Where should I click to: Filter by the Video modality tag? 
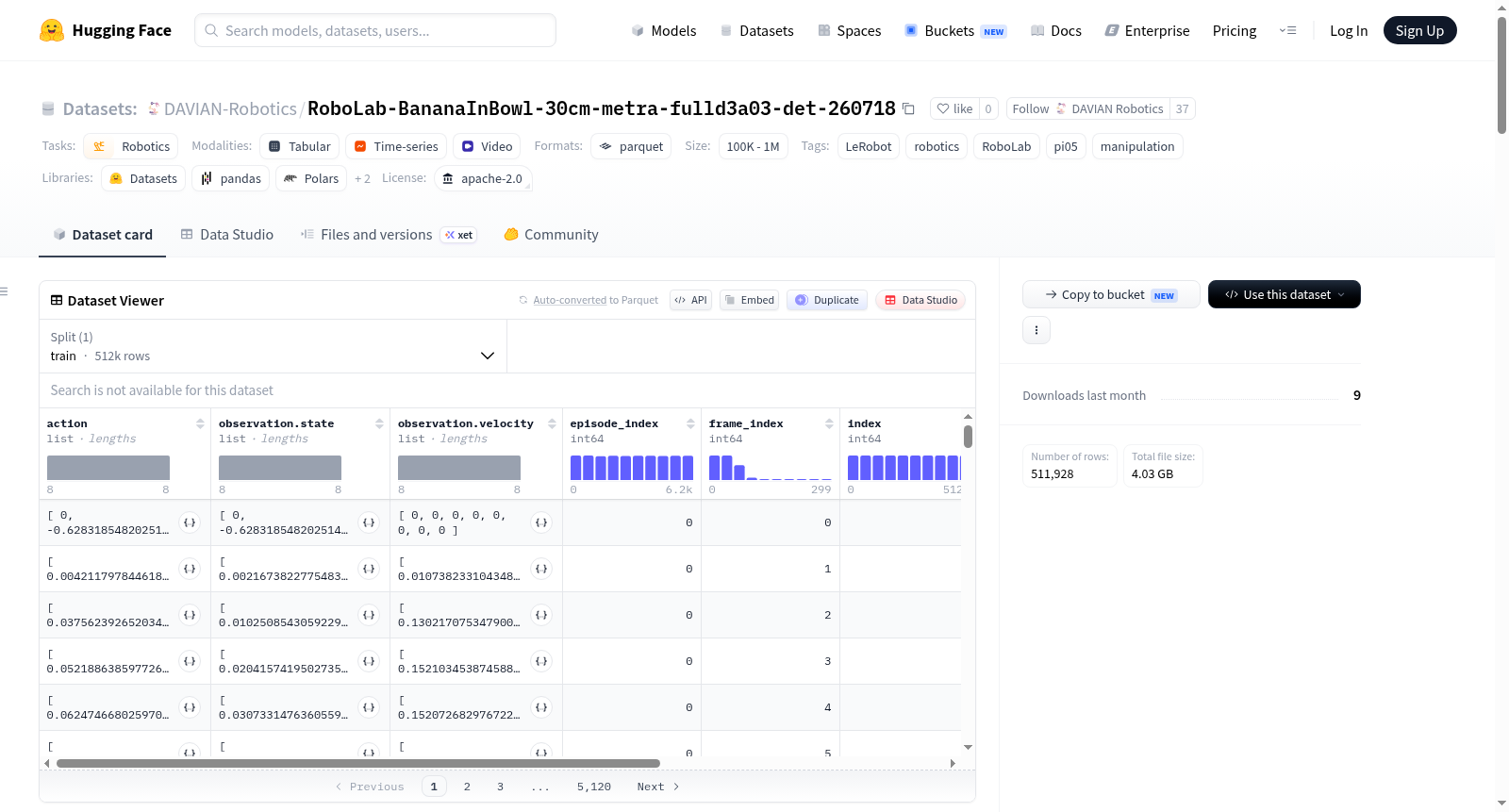(x=487, y=146)
